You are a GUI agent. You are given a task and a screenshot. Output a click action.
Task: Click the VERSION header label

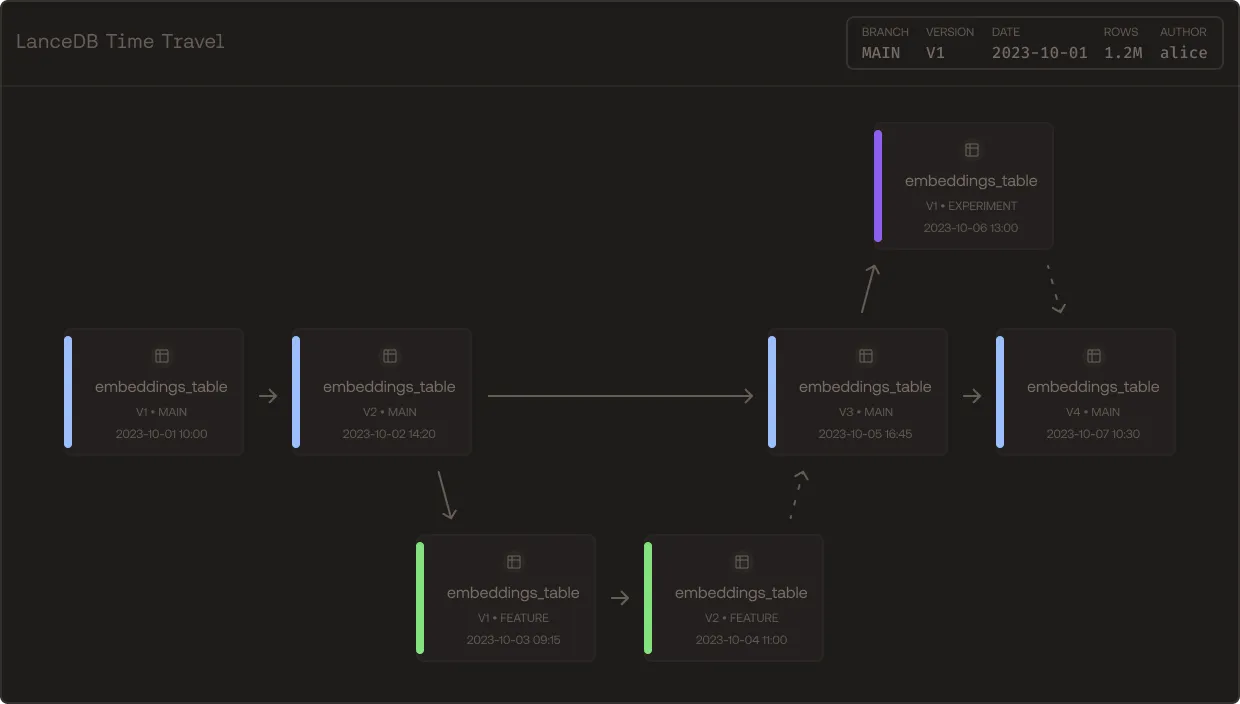pos(950,32)
